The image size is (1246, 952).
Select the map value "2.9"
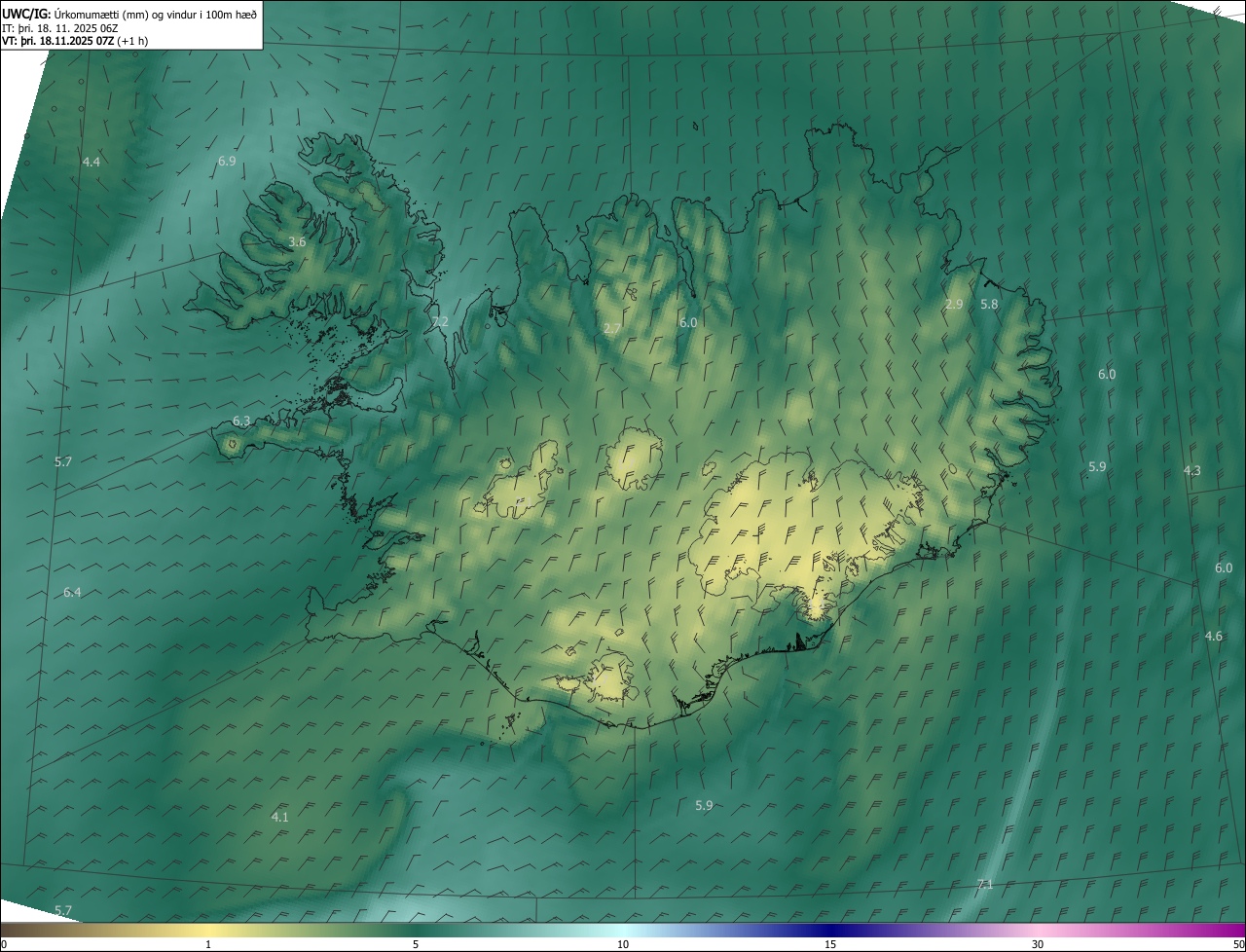(x=954, y=304)
